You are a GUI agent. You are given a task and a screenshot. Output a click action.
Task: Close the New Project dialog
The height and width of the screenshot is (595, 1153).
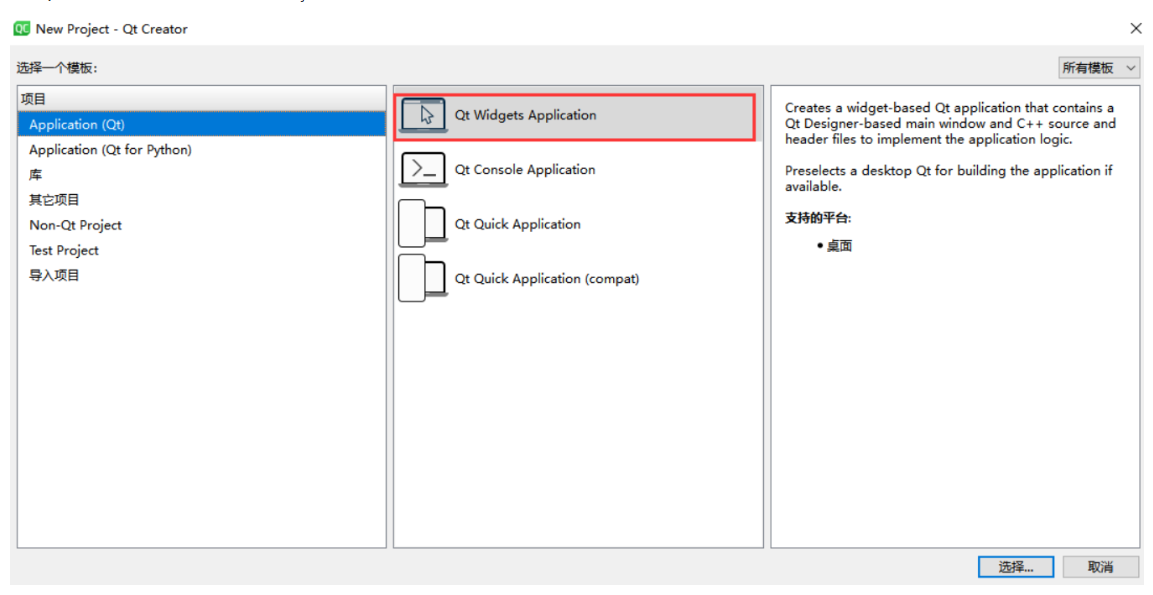tap(1135, 29)
